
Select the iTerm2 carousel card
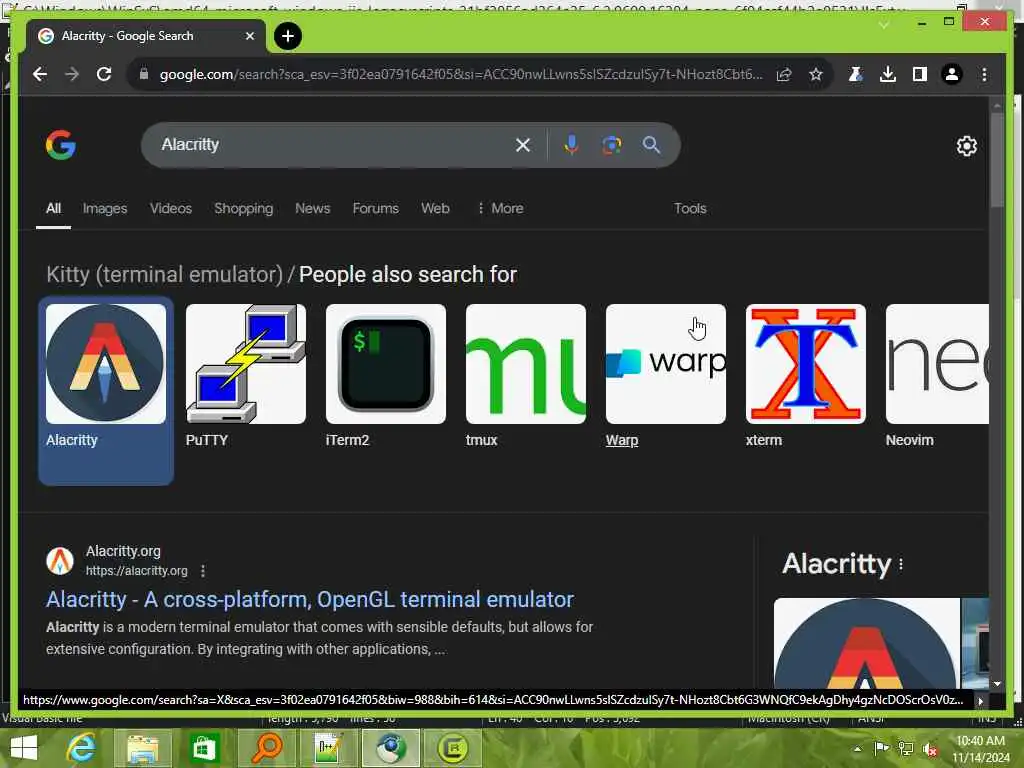385,376
